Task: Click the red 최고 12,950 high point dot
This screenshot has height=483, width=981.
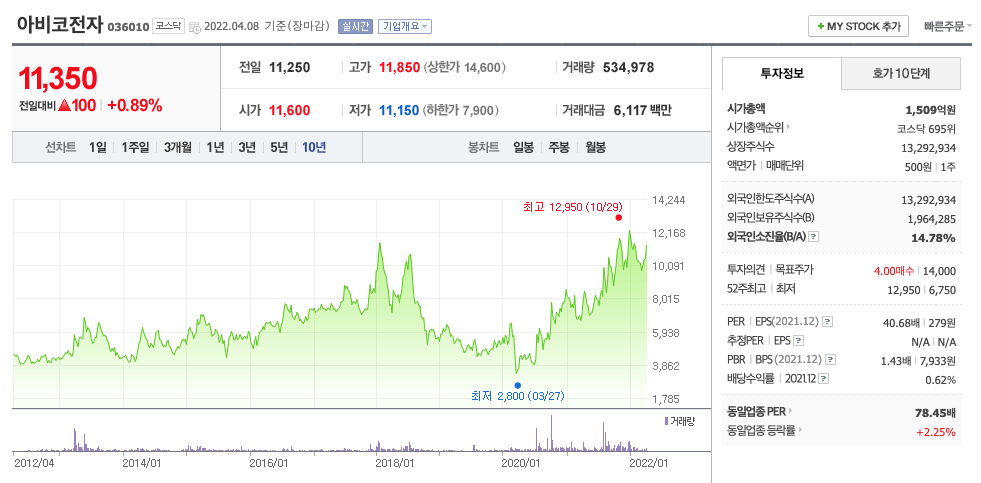Action: tap(619, 218)
